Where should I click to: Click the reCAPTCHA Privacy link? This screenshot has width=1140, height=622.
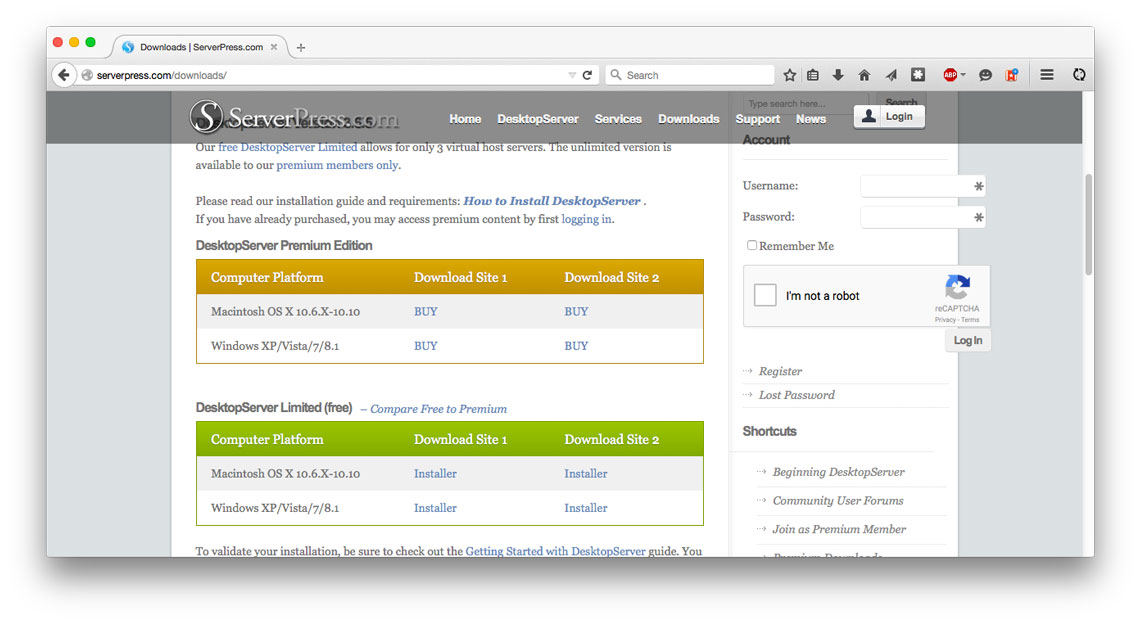[945, 320]
